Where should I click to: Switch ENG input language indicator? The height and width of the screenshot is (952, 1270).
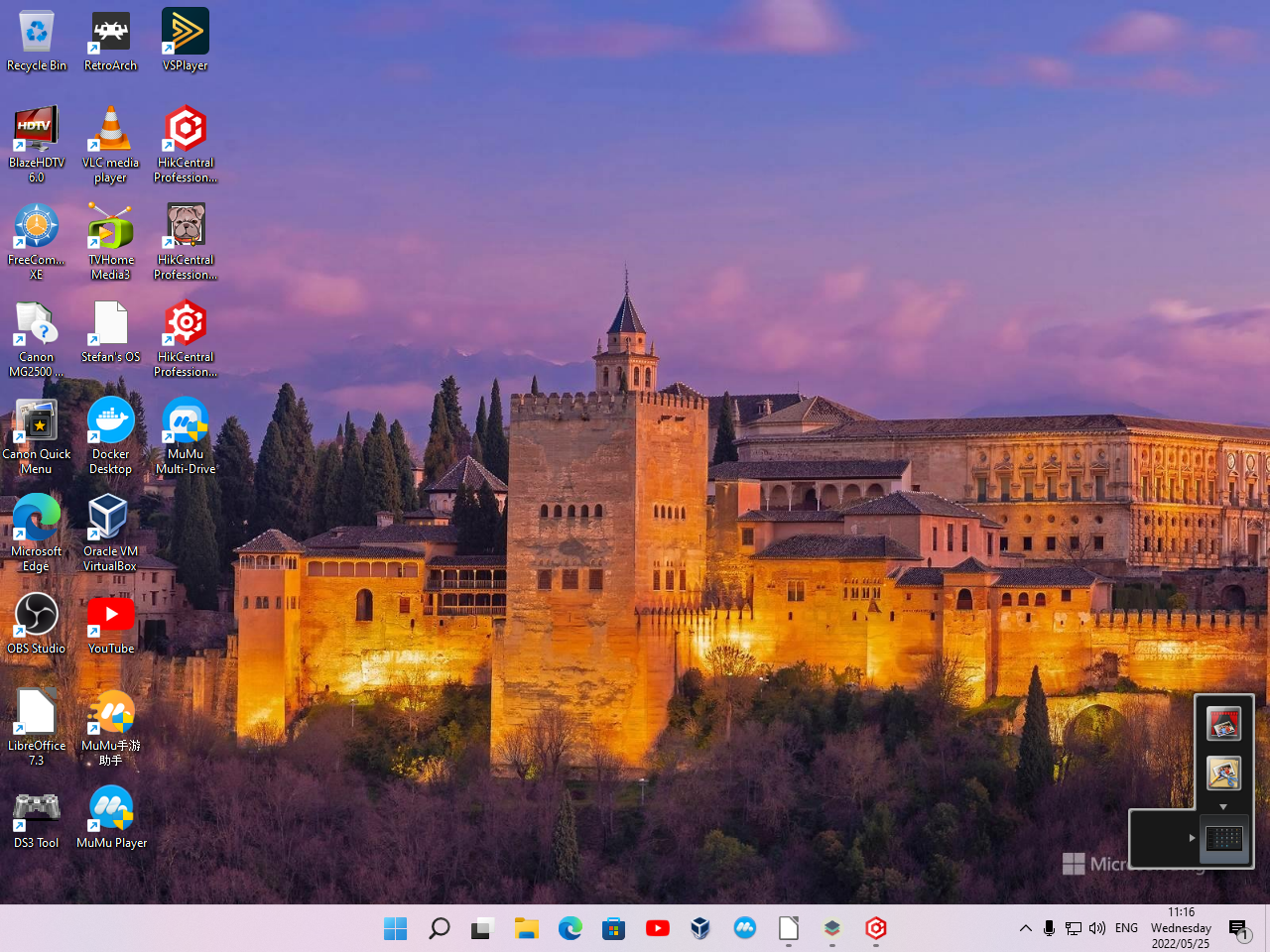point(1126,928)
